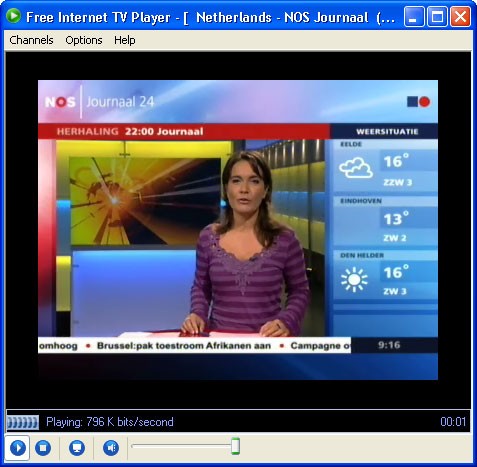The height and width of the screenshot is (467, 477).
Task: Click the Play button in the toolbar
Action: [x=17, y=447]
